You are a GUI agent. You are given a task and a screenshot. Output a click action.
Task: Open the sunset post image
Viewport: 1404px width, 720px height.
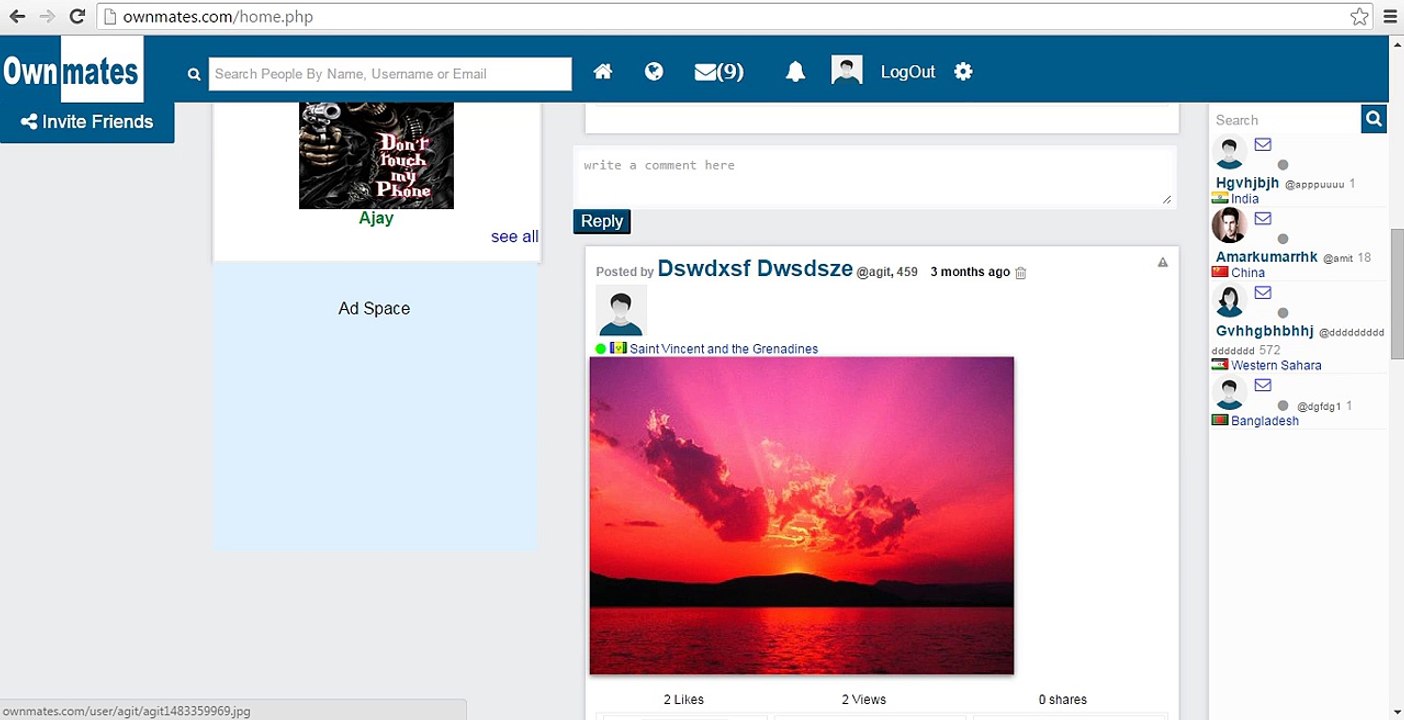(x=802, y=515)
